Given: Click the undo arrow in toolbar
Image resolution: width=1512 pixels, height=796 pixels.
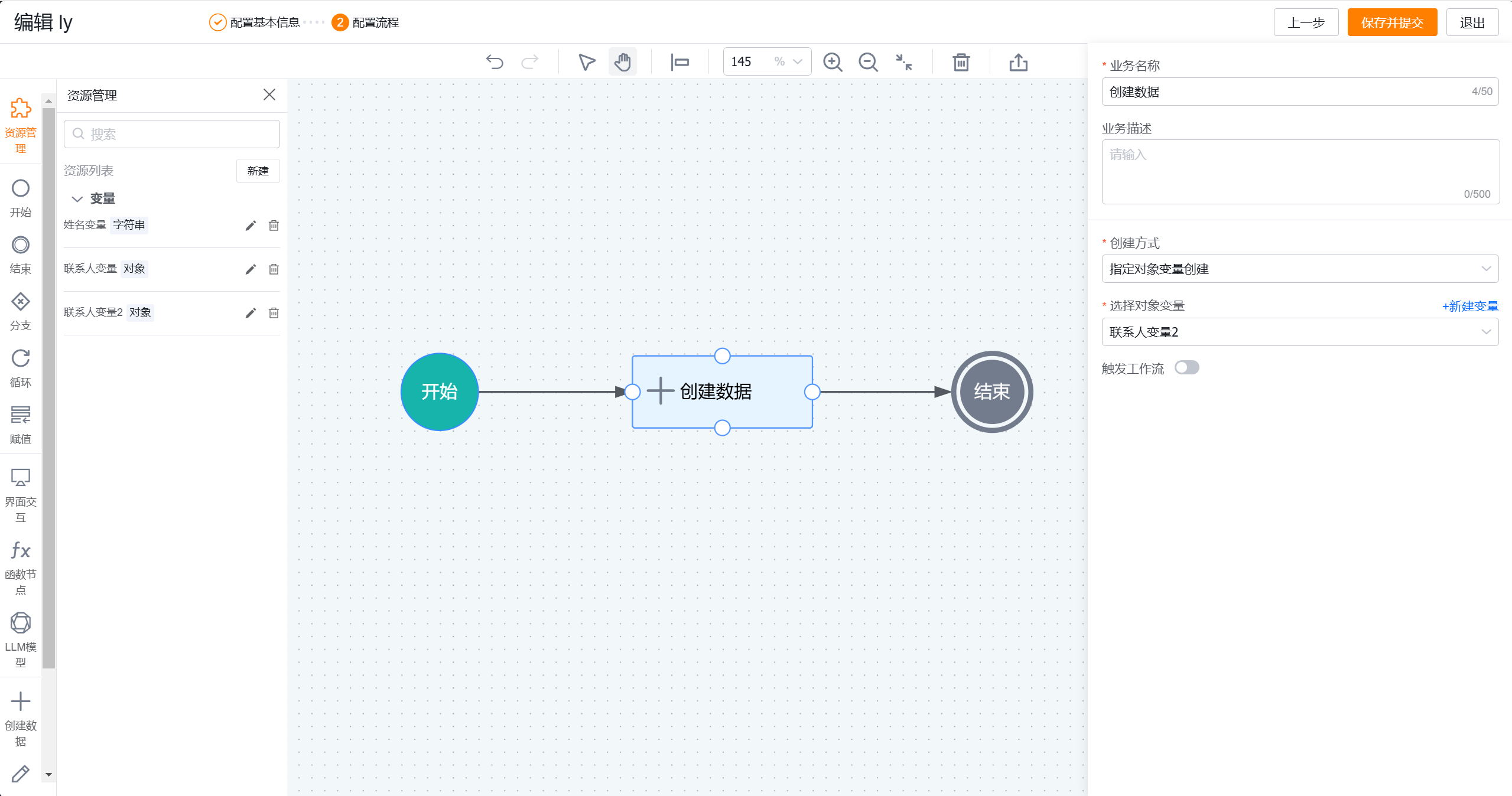Looking at the screenshot, I should tap(495, 62).
